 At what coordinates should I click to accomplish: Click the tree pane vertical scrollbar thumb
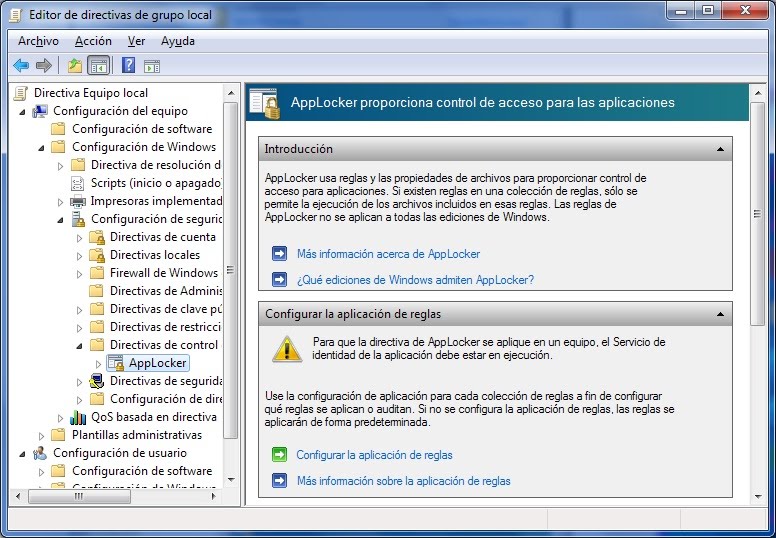[231, 270]
